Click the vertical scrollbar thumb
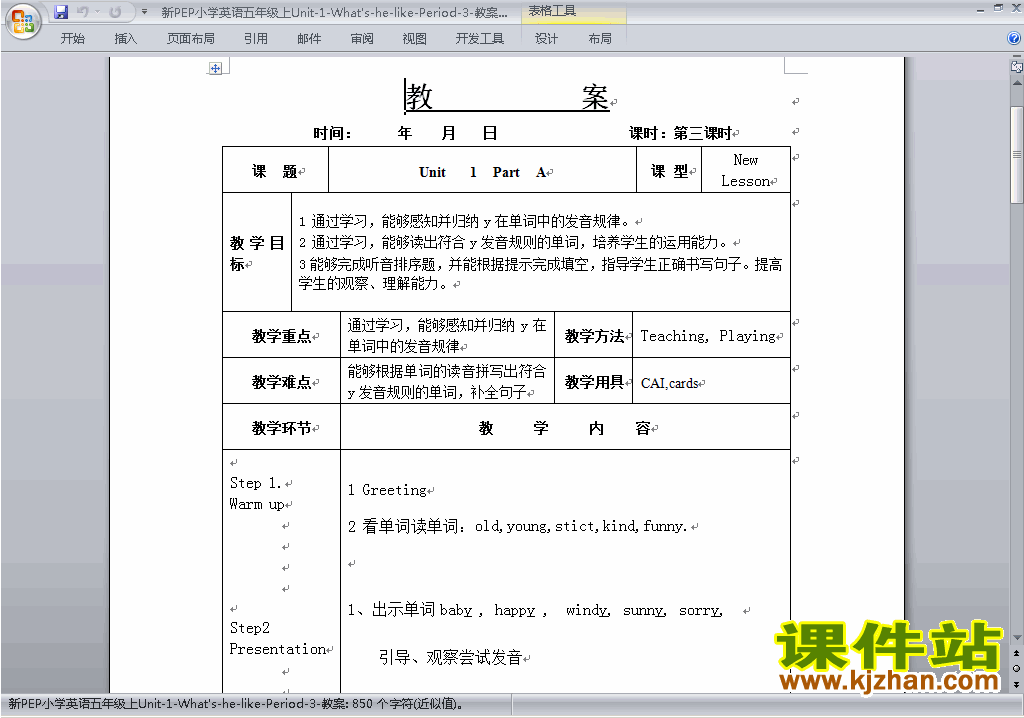Image resolution: width=1024 pixels, height=718 pixels. [1017, 155]
